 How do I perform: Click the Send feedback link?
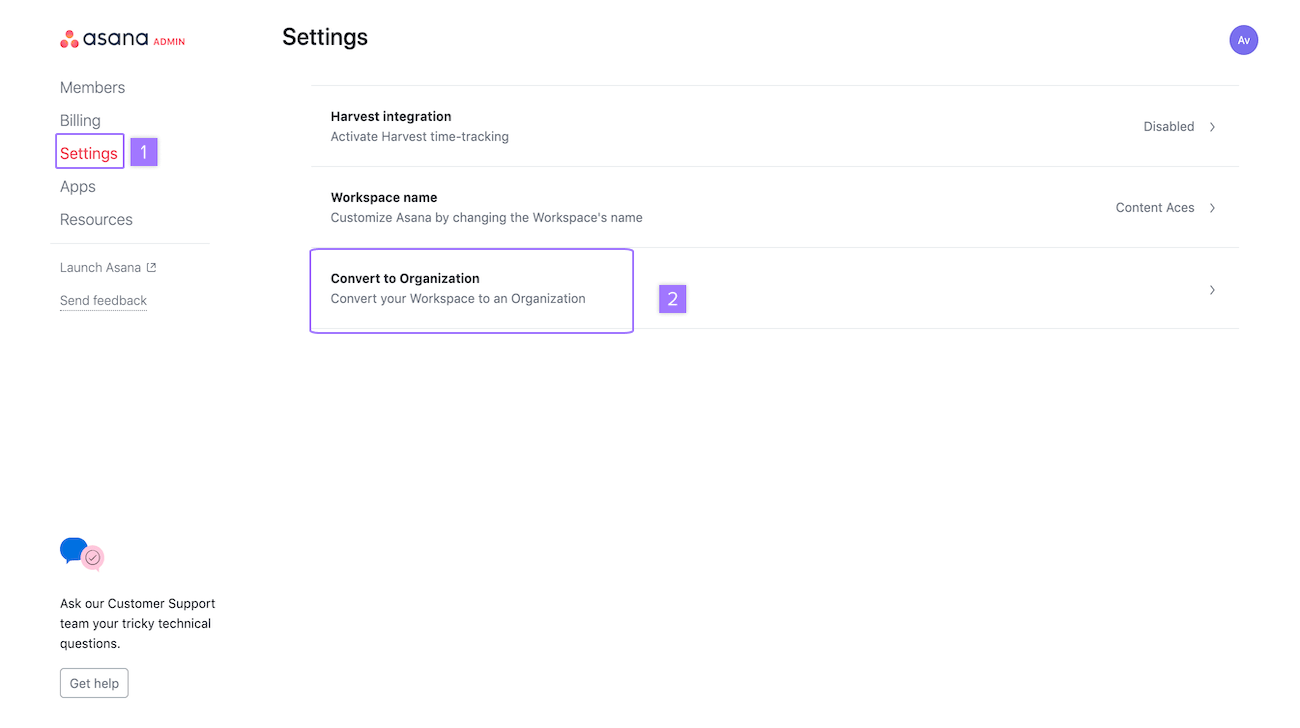tap(103, 301)
